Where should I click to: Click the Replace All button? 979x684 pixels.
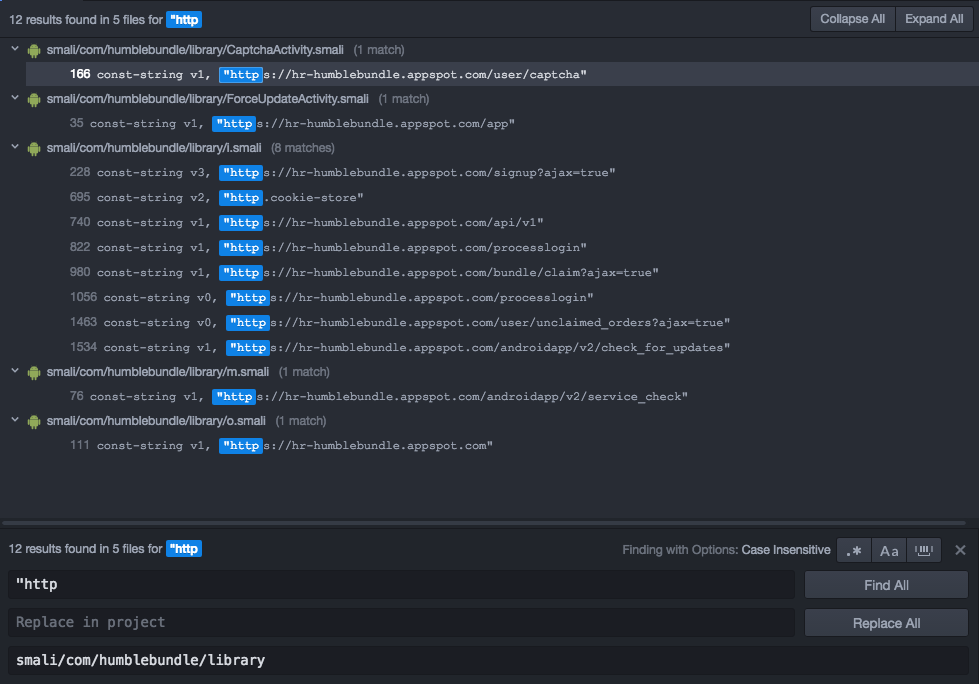click(886, 622)
